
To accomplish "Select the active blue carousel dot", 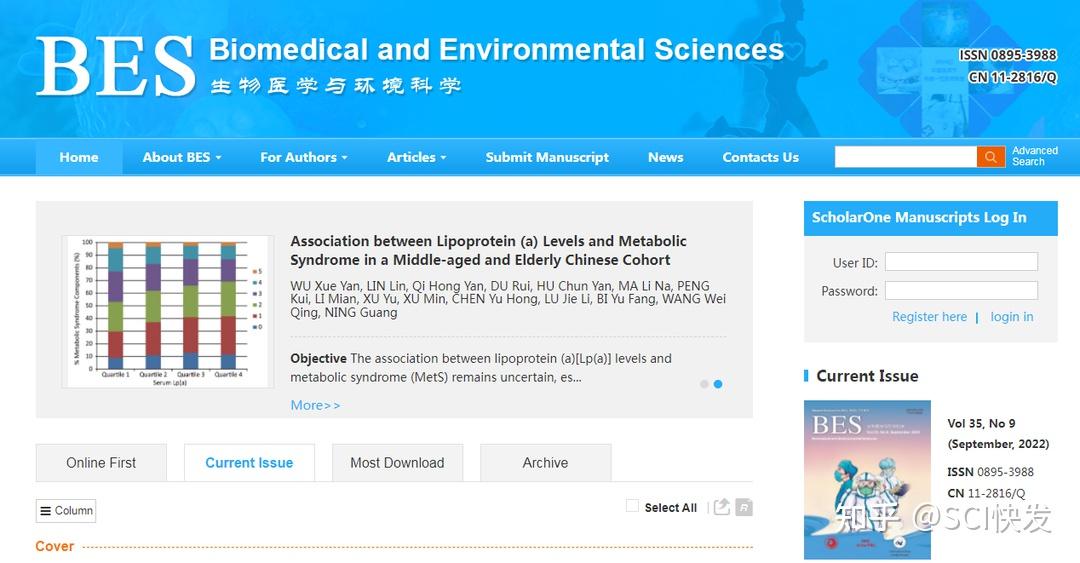I will click(x=718, y=384).
